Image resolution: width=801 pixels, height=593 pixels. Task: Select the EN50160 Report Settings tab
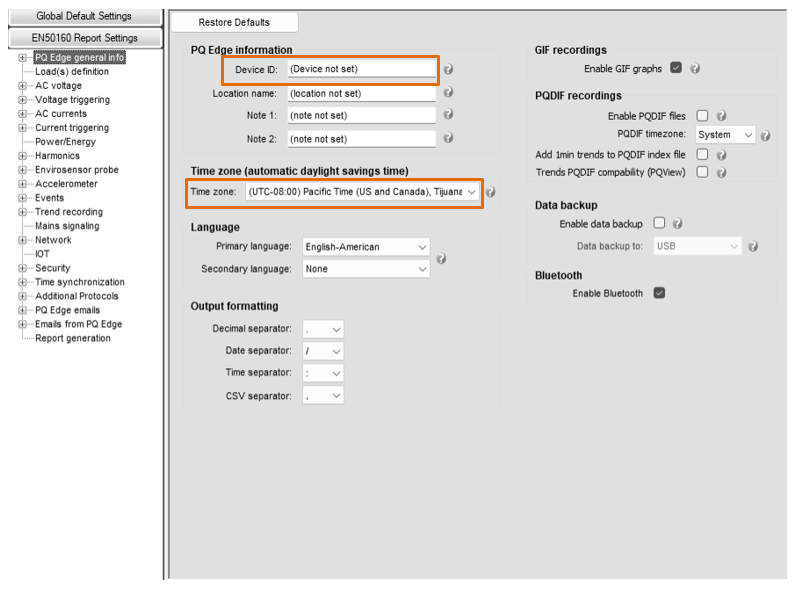(x=84, y=39)
